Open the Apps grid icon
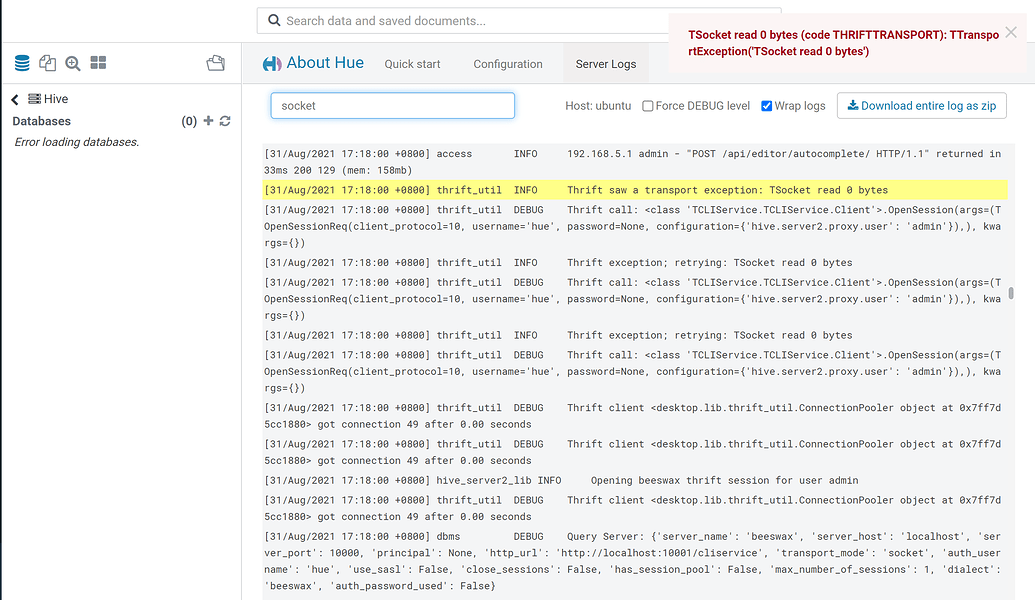Viewport: 1035px width, 600px height. (x=97, y=62)
